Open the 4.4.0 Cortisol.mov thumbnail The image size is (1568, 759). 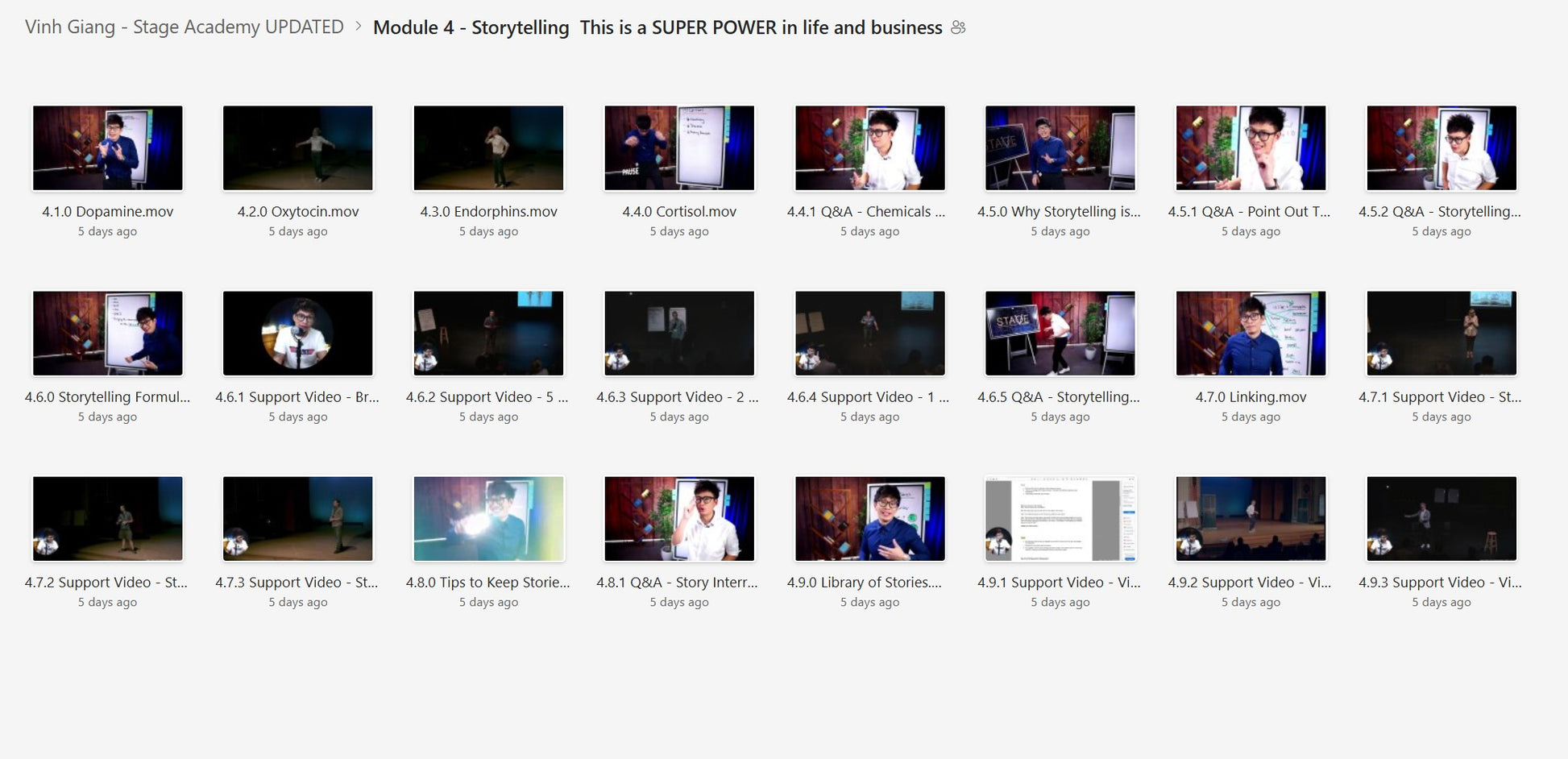click(x=679, y=148)
